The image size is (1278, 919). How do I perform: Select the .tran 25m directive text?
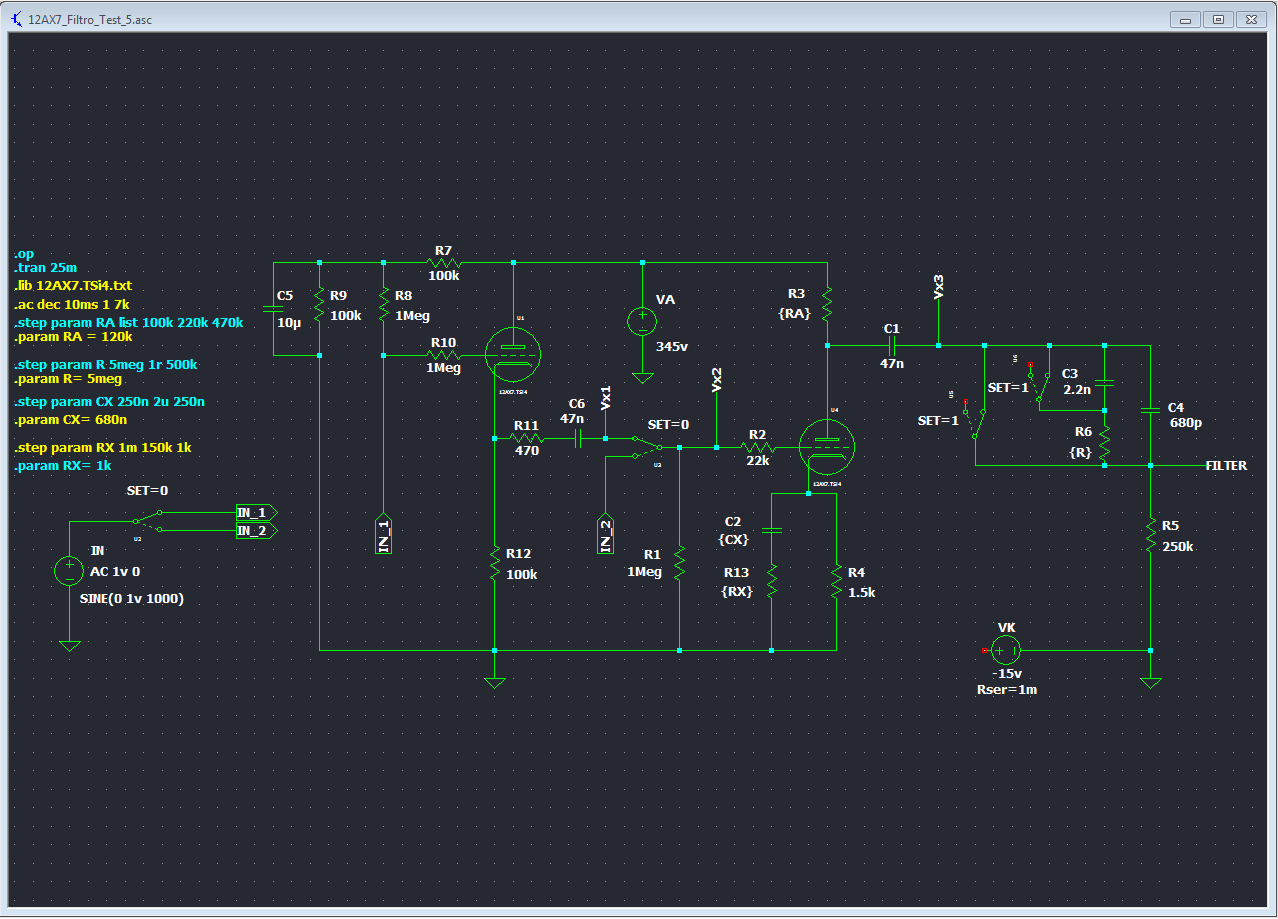(x=45, y=269)
